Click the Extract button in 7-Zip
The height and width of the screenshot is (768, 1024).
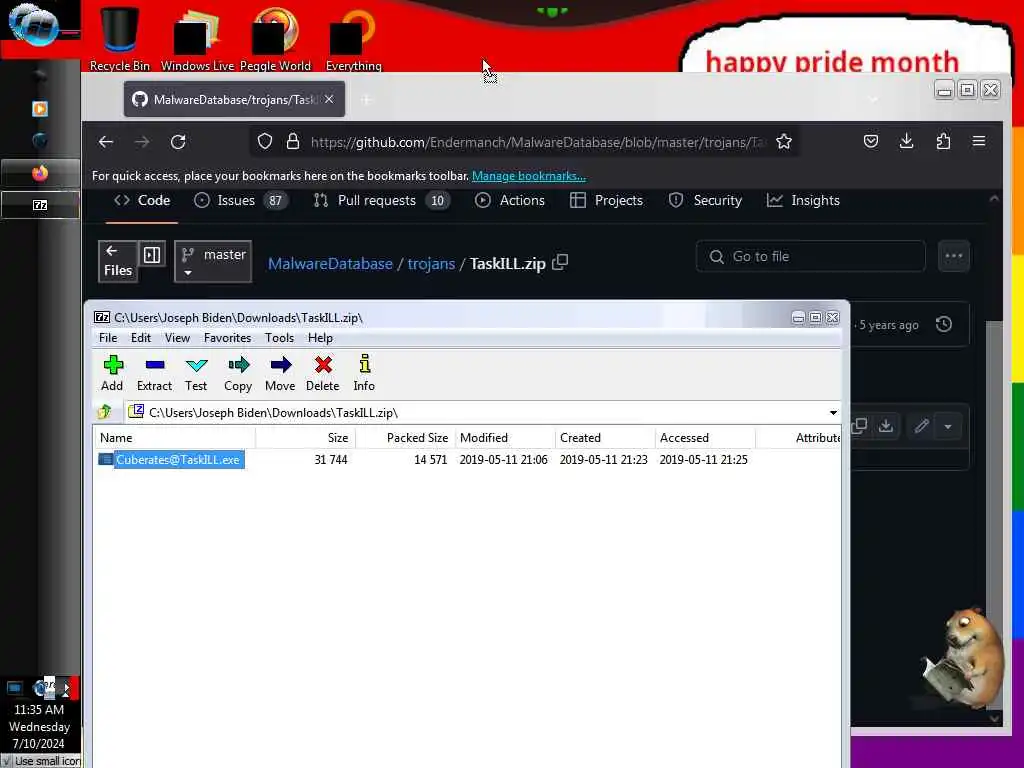coord(155,373)
